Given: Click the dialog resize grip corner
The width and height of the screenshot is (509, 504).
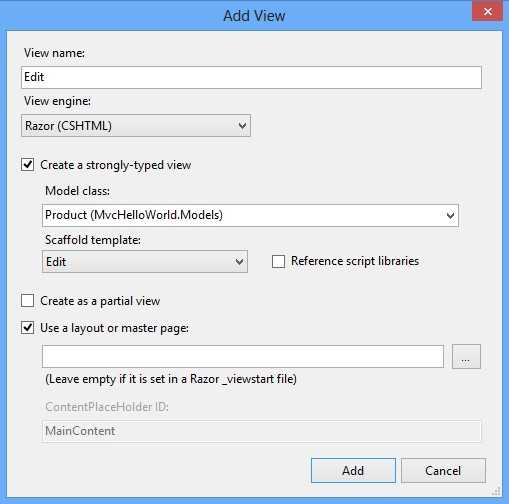Looking at the screenshot, I should 496,491.
